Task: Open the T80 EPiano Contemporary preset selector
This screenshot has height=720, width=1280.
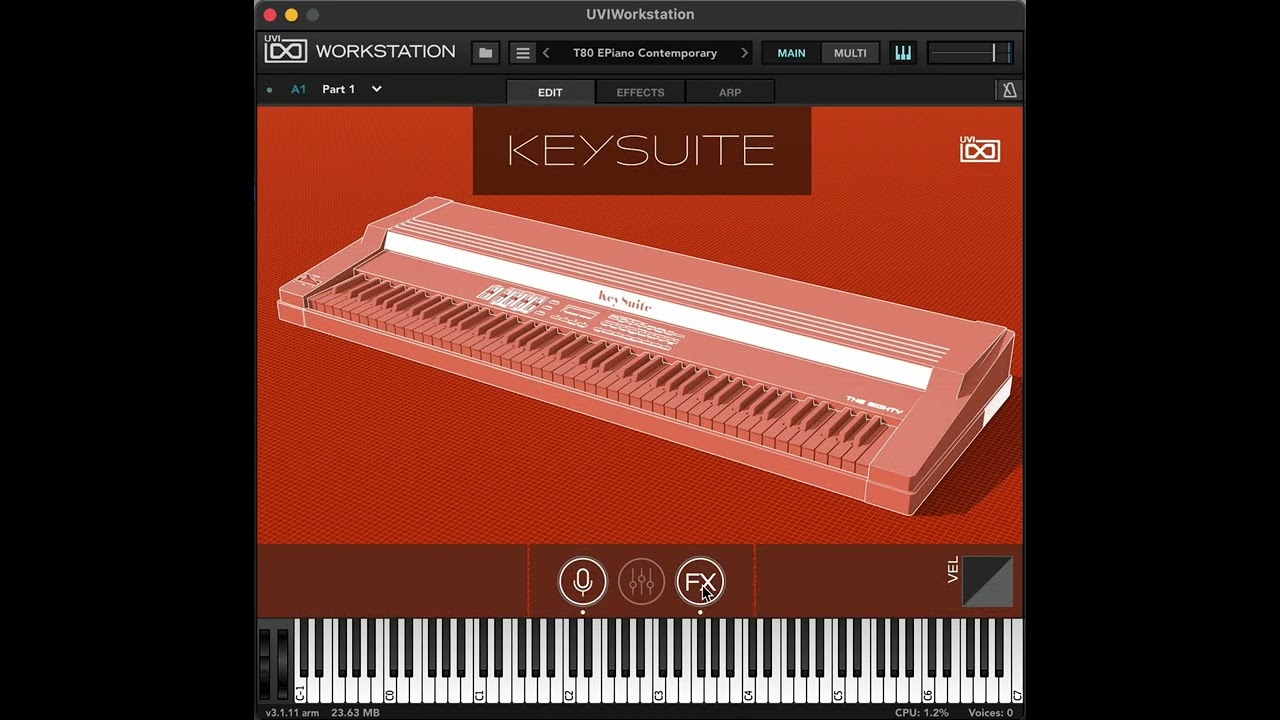Action: point(645,53)
